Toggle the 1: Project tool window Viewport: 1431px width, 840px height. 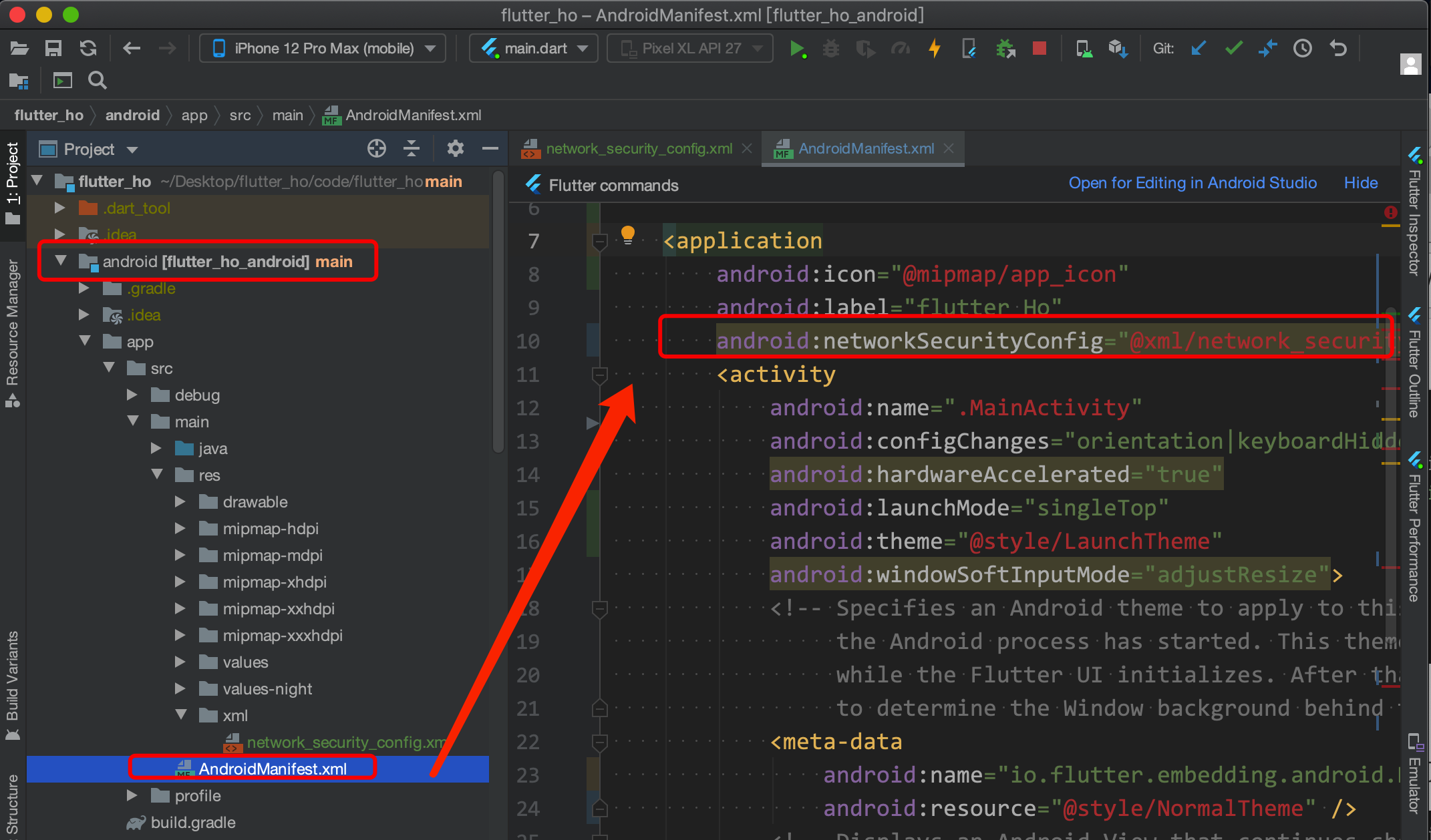pos(13,183)
